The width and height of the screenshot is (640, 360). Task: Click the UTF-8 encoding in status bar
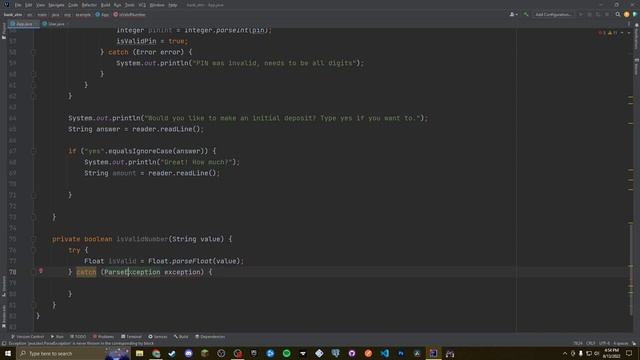tap(604, 344)
